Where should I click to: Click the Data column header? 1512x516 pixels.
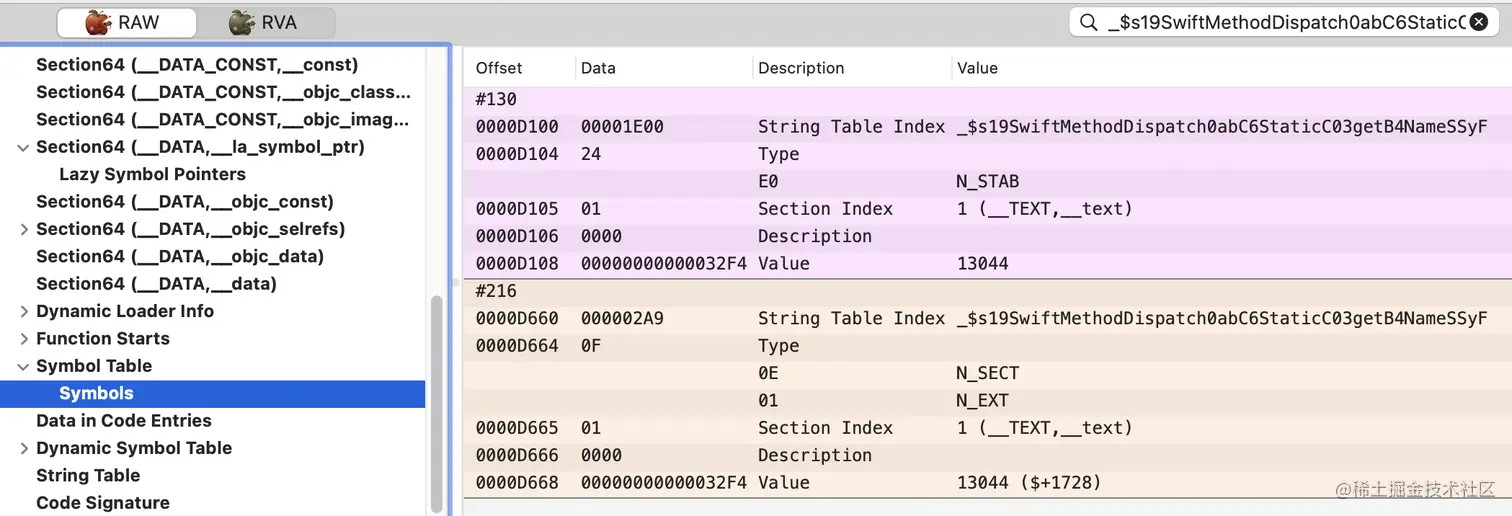pos(598,68)
